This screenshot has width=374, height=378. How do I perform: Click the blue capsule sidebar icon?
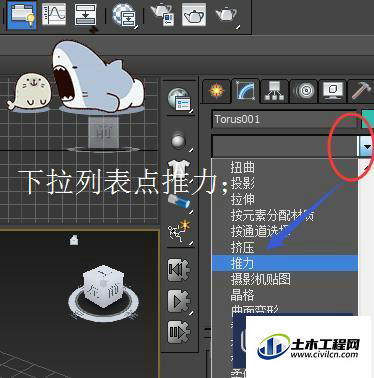pyautogui.click(x=179, y=201)
